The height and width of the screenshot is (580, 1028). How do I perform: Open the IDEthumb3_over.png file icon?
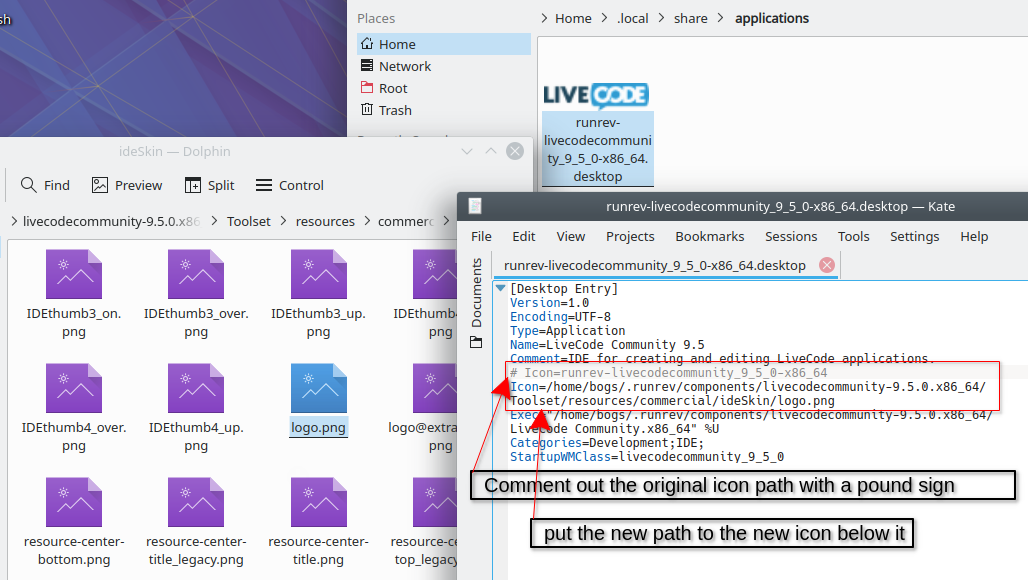tap(195, 274)
